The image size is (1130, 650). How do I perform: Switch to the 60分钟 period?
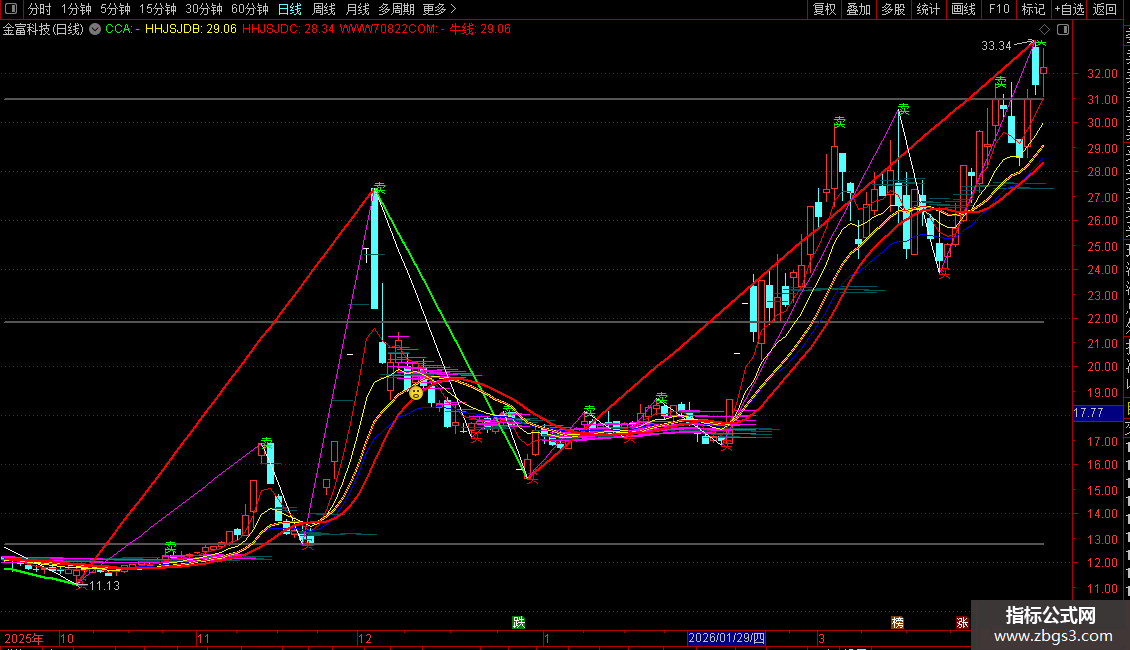pos(250,9)
